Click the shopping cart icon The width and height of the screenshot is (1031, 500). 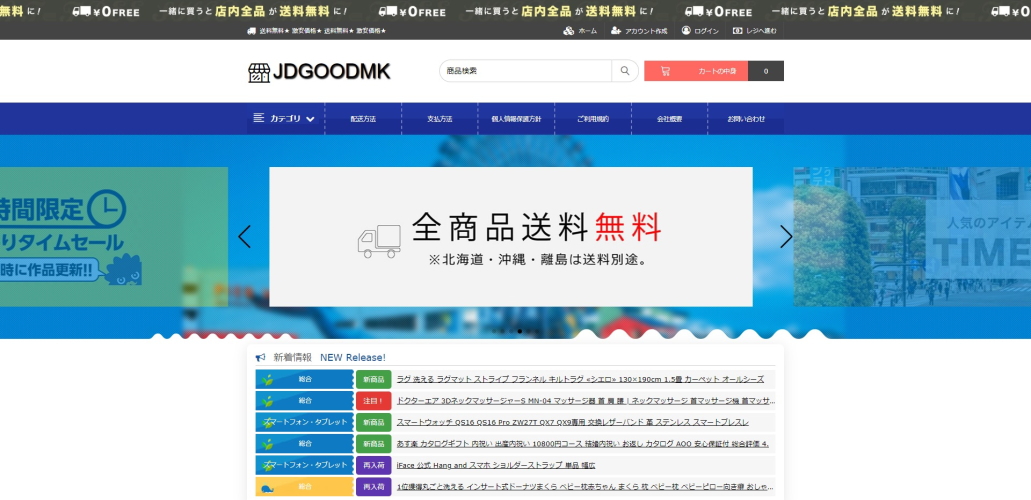[665, 71]
